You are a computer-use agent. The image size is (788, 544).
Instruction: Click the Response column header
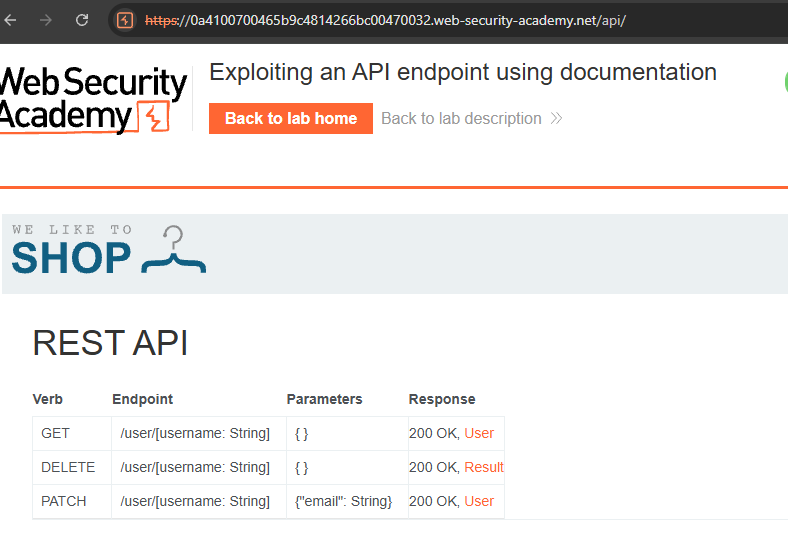click(442, 399)
